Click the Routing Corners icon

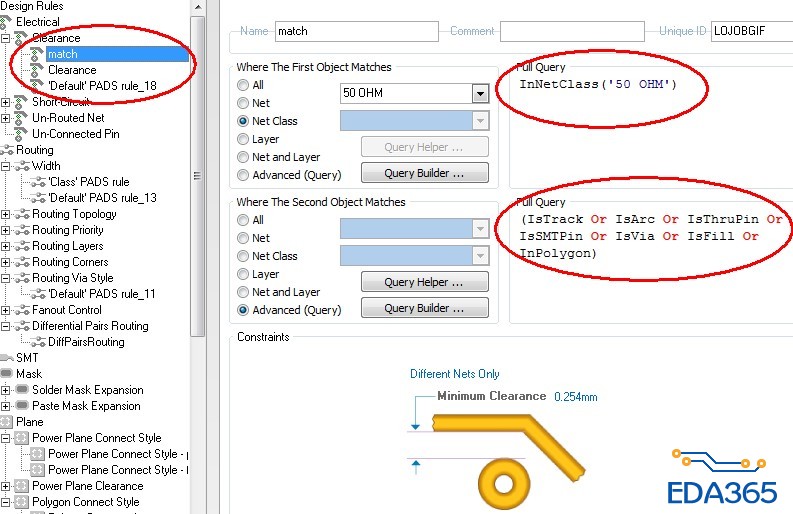(22, 262)
